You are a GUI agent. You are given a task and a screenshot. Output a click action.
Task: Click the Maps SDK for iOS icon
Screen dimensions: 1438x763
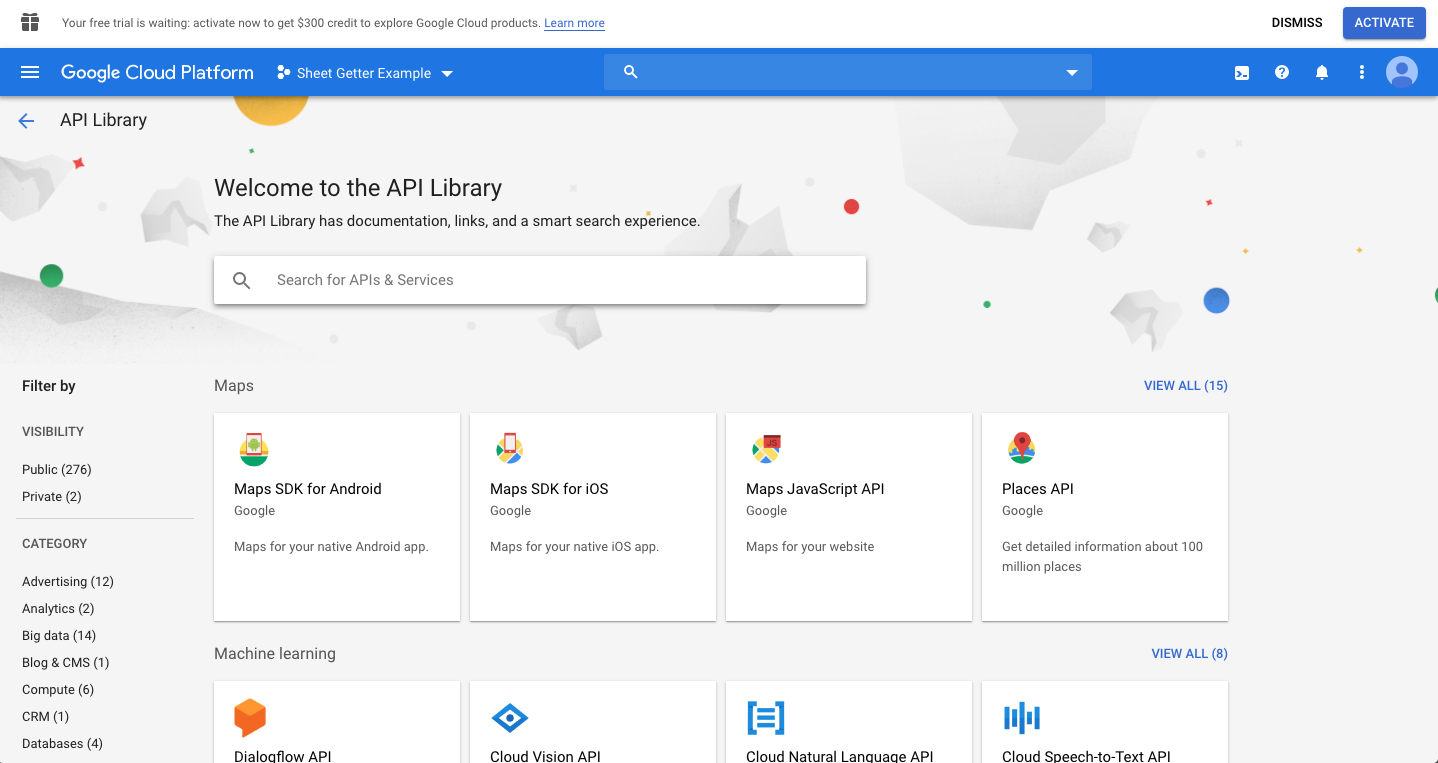[x=510, y=449]
